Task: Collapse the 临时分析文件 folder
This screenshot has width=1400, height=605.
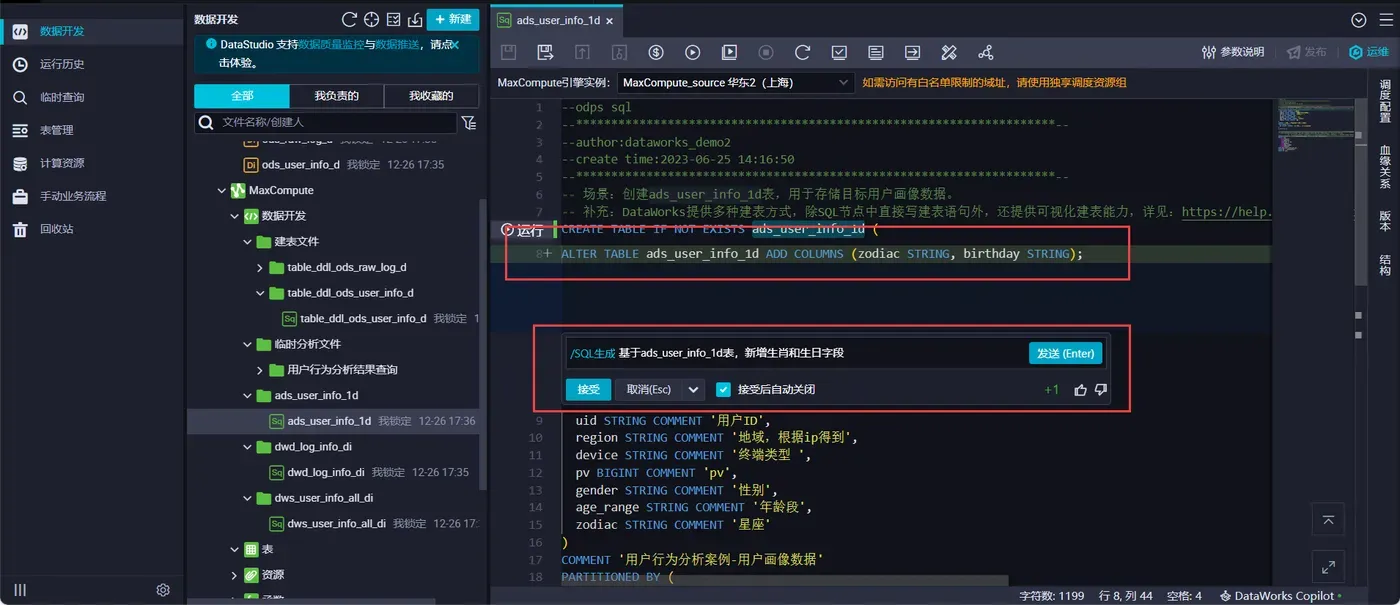Action: pos(248,344)
